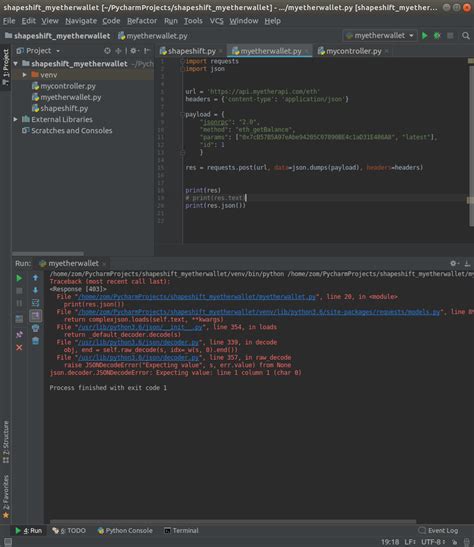The width and height of the screenshot is (474, 547).
Task: Click inspector icon near UTF-8 in status bar
Action: (x=455, y=542)
